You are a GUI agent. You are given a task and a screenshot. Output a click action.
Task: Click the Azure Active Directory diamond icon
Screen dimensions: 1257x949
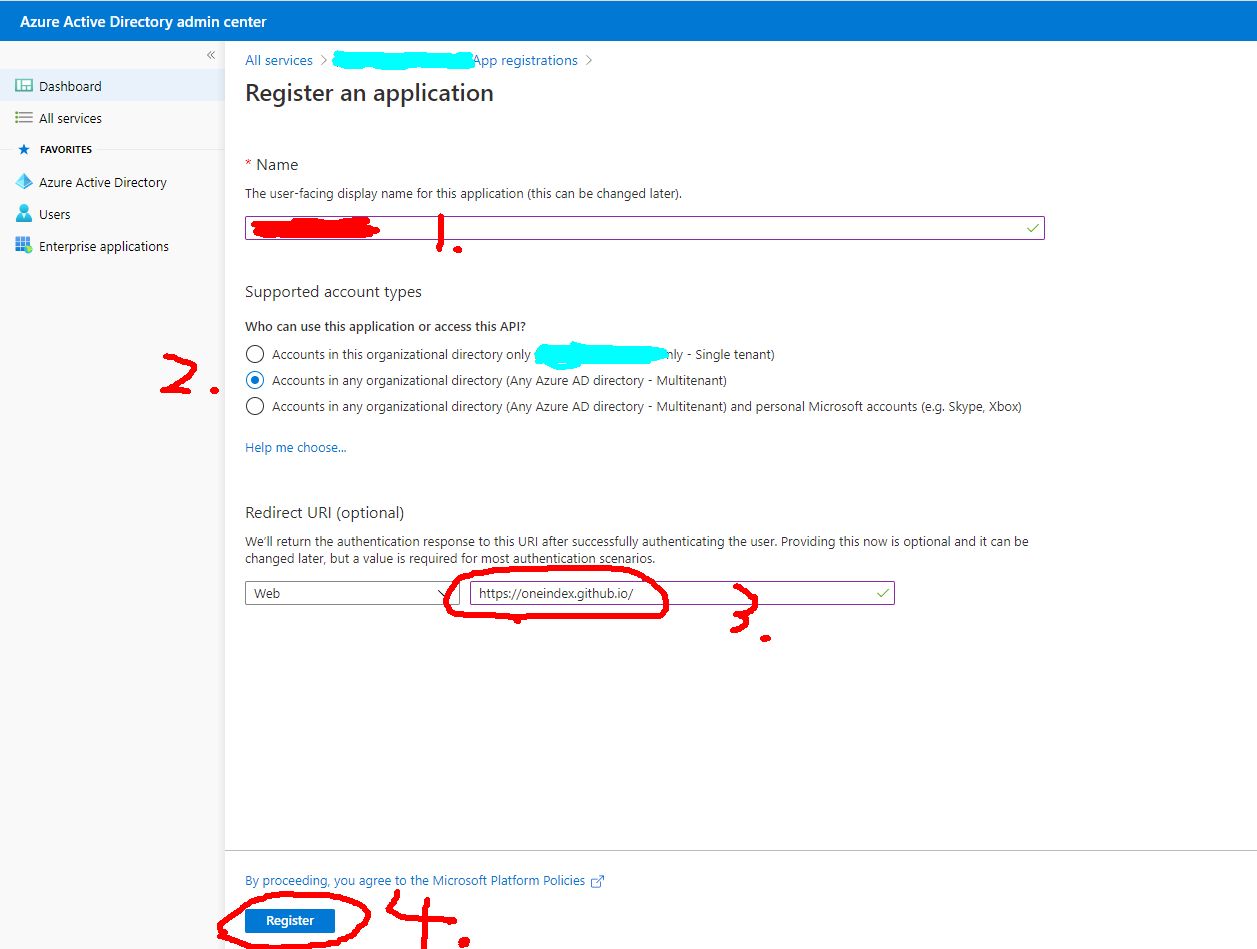(24, 182)
